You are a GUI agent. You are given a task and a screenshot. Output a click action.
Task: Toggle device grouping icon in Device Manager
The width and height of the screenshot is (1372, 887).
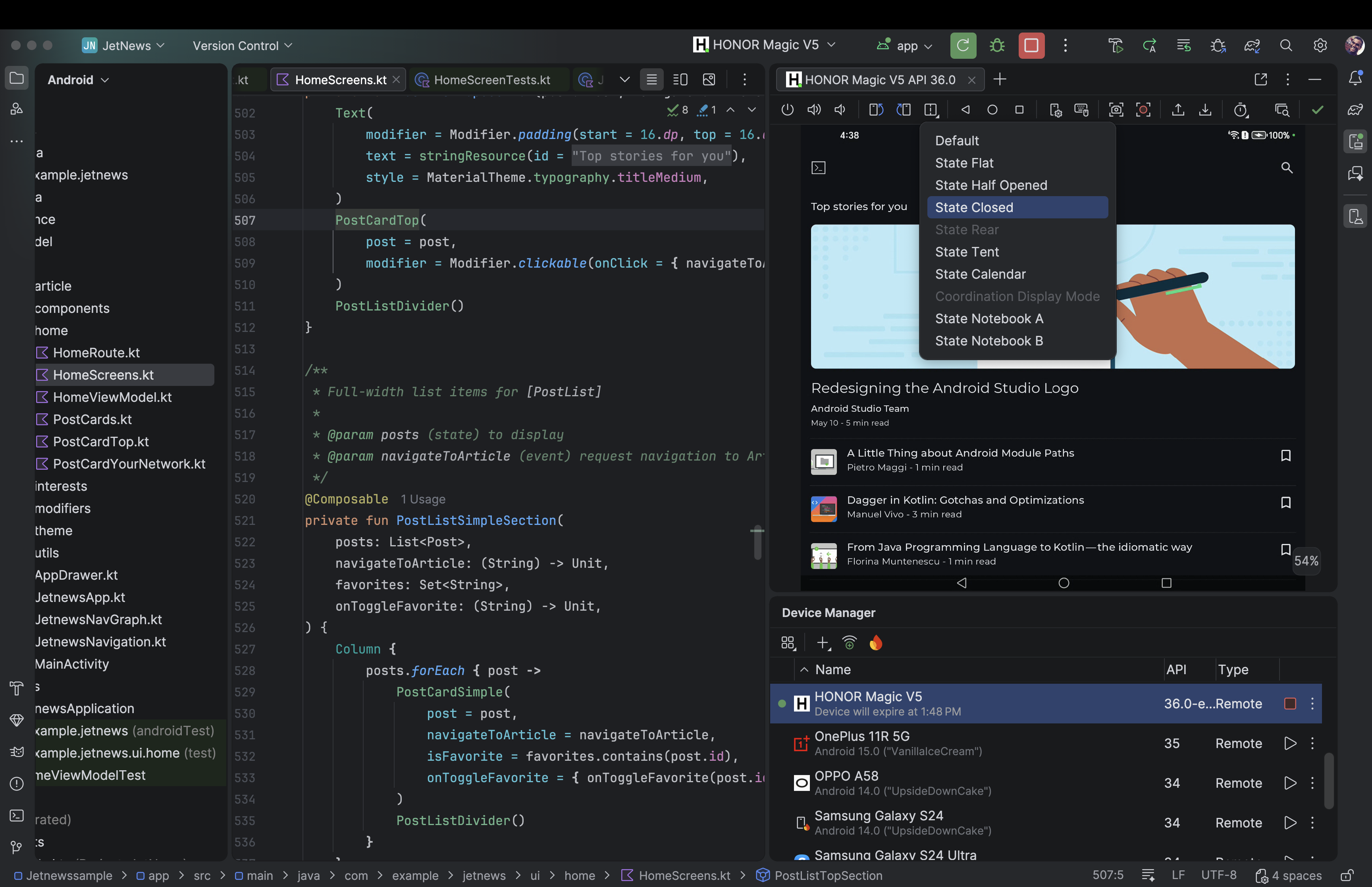pos(788,643)
